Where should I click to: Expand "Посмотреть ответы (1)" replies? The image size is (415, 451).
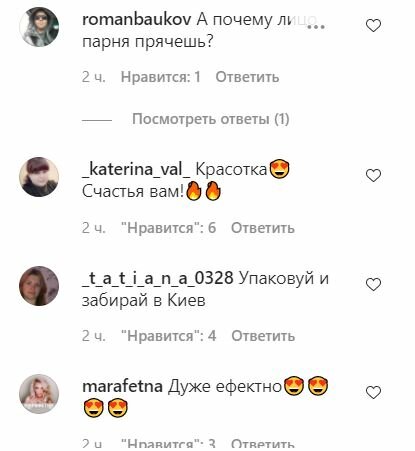211,119
